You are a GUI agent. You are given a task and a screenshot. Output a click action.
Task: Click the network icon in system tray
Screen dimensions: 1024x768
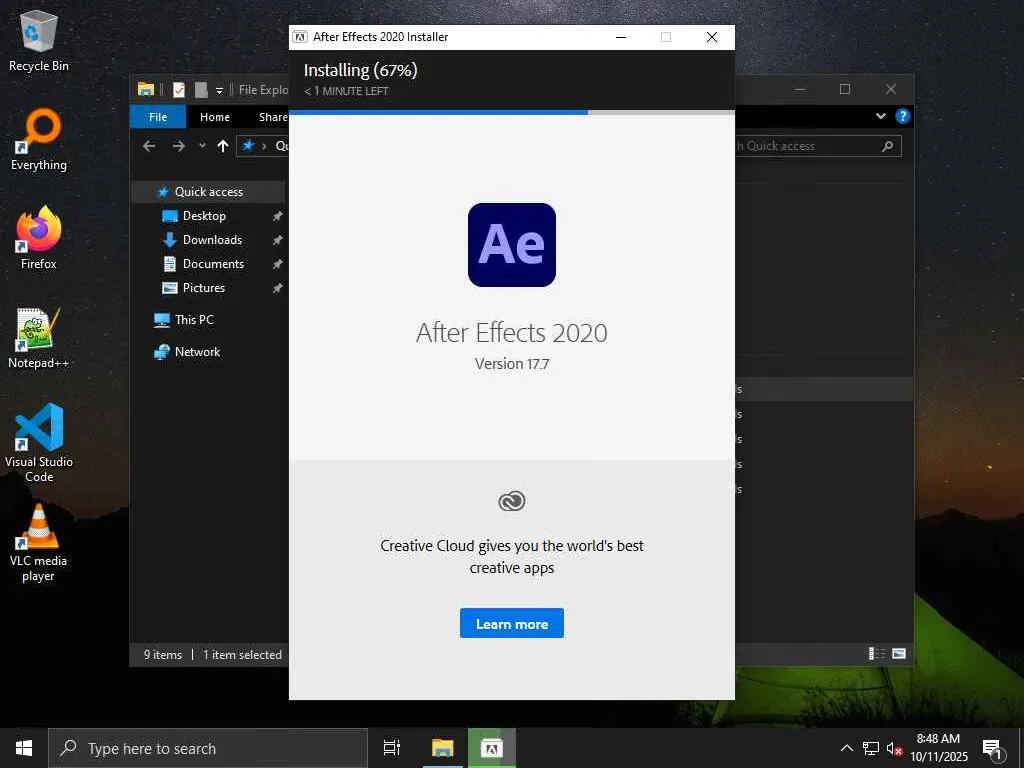pyautogui.click(x=871, y=748)
